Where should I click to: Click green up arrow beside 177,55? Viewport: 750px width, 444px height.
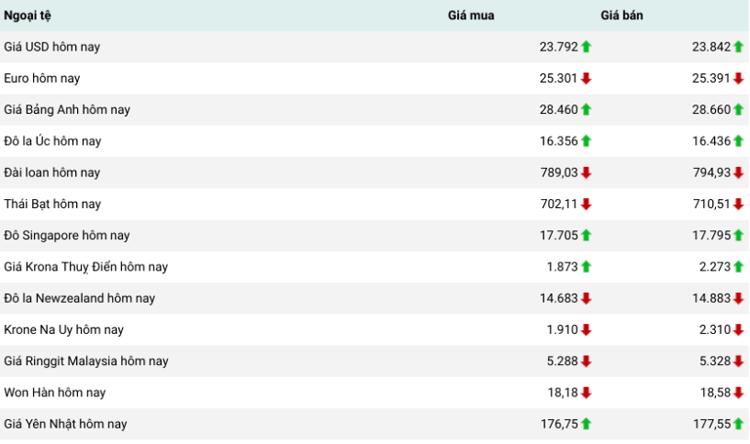tap(739, 424)
